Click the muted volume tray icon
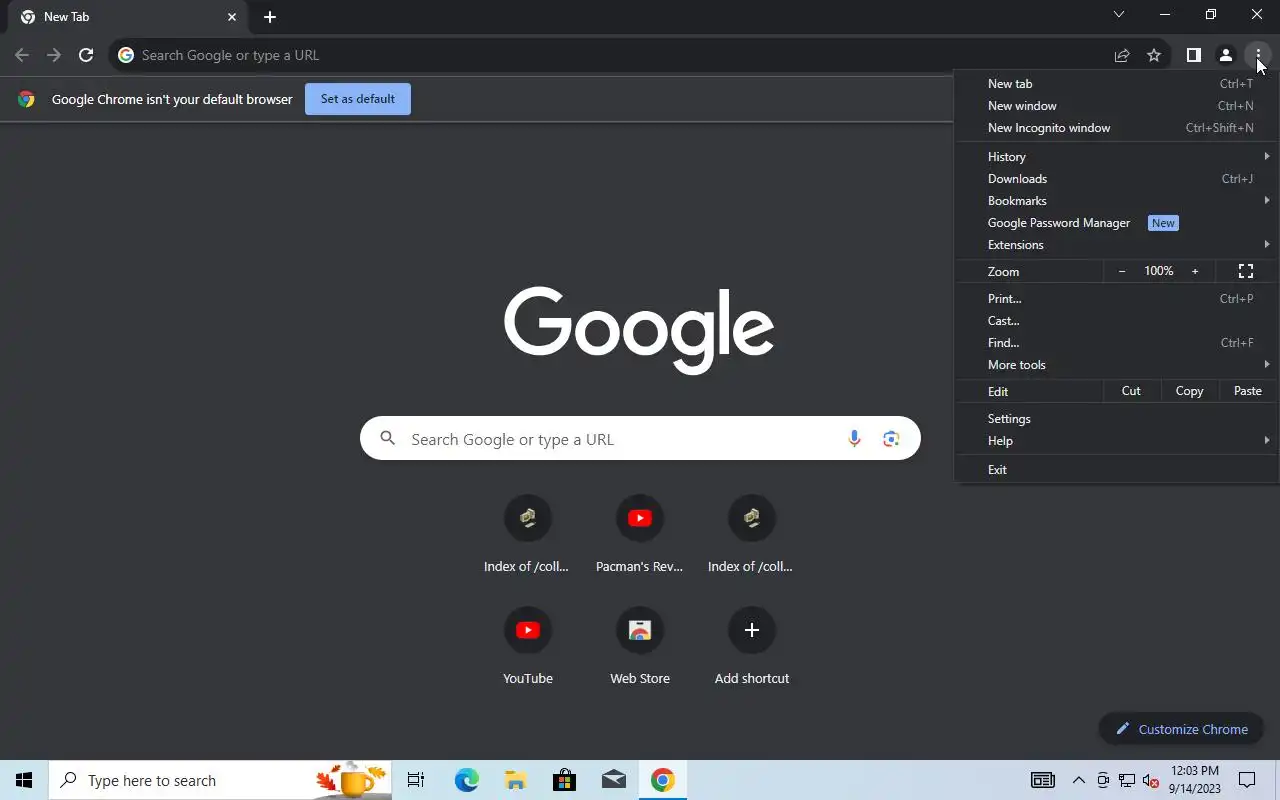The image size is (1280, 800). (x=1151, y=780)
